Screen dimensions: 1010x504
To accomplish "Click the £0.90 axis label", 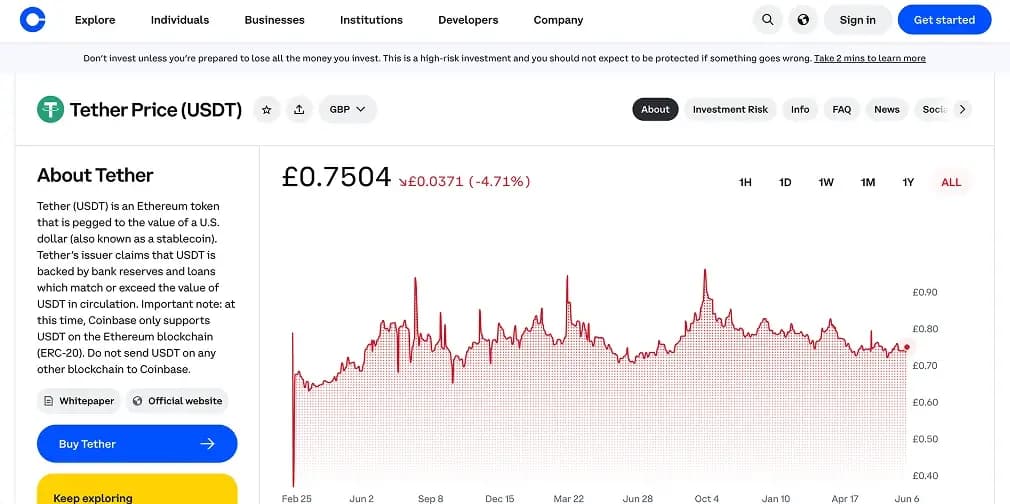I will (x=925, y=292).
